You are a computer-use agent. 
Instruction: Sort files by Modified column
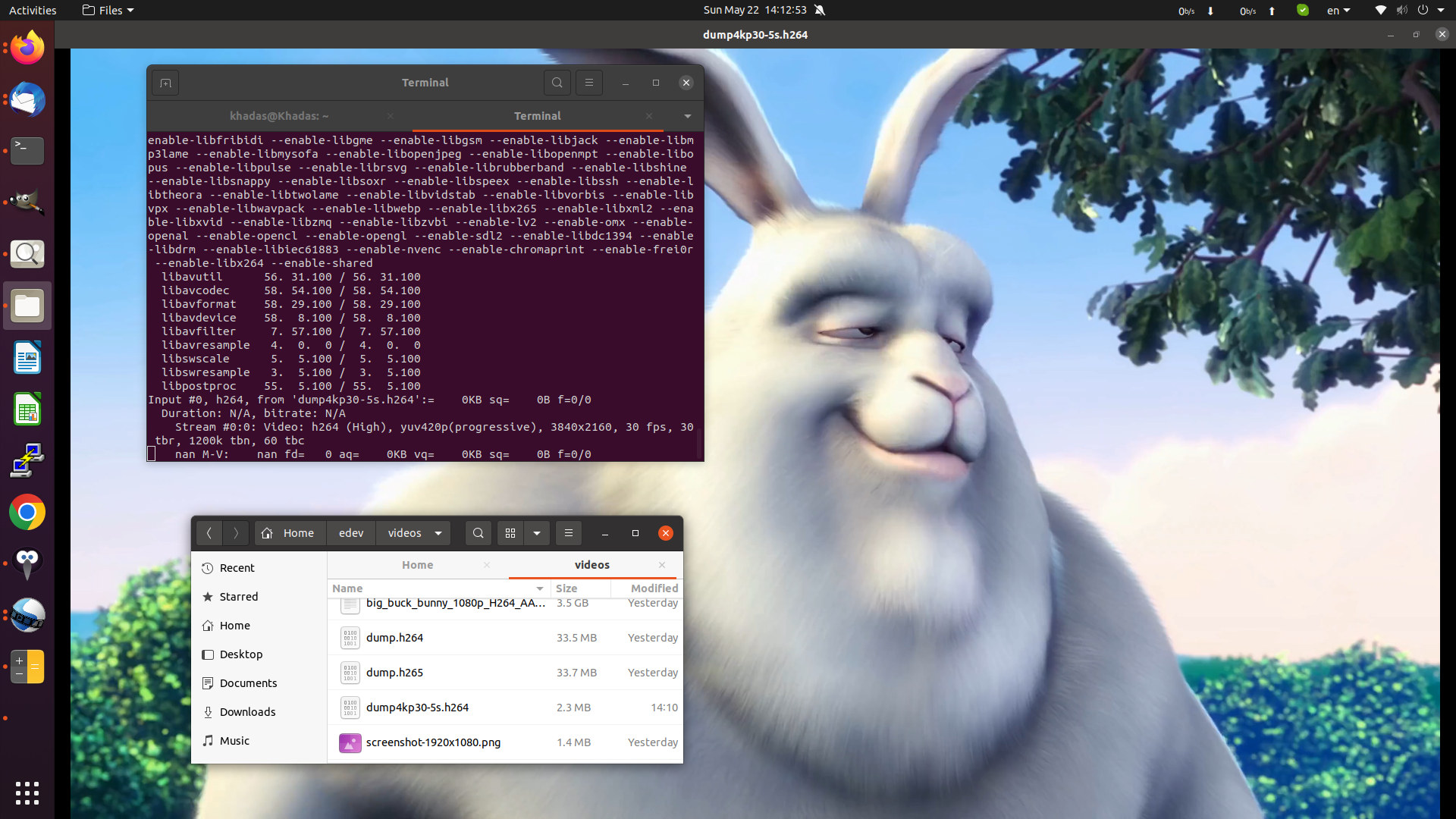click(x=647, y=588)
